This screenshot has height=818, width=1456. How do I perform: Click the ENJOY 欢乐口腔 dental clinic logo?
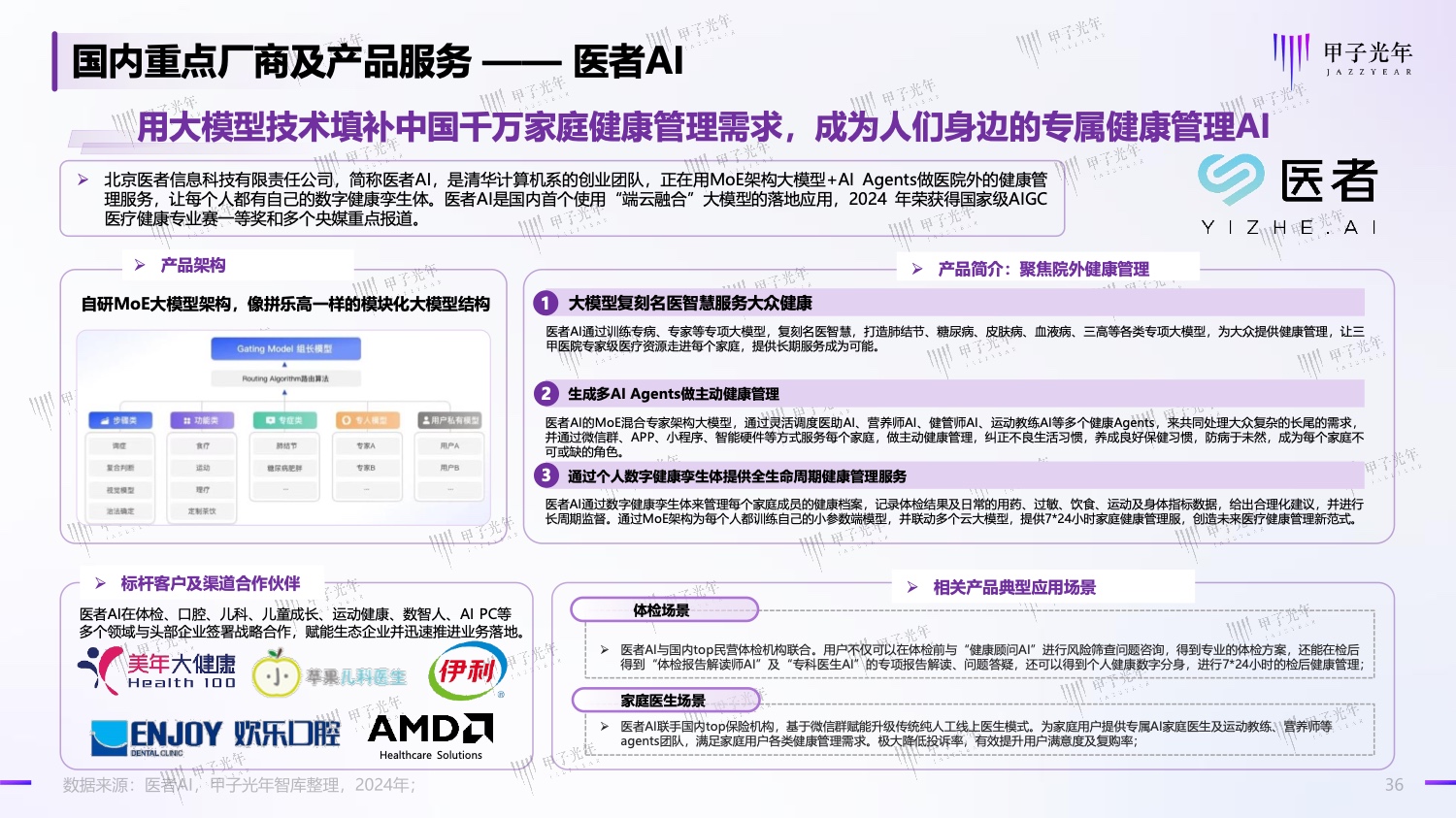[215, 736]
